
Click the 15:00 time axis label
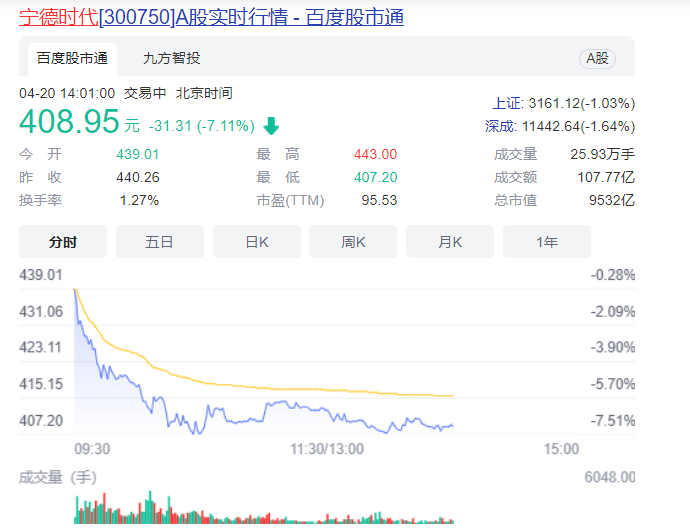(561, 449)
